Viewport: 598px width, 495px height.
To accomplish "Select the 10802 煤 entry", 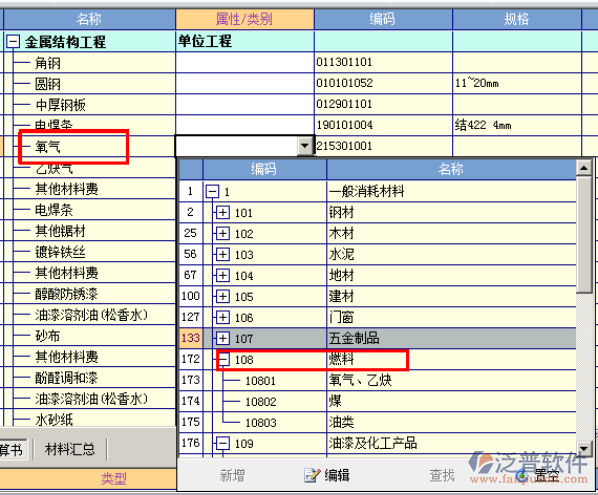I will (x=378, y=401).
